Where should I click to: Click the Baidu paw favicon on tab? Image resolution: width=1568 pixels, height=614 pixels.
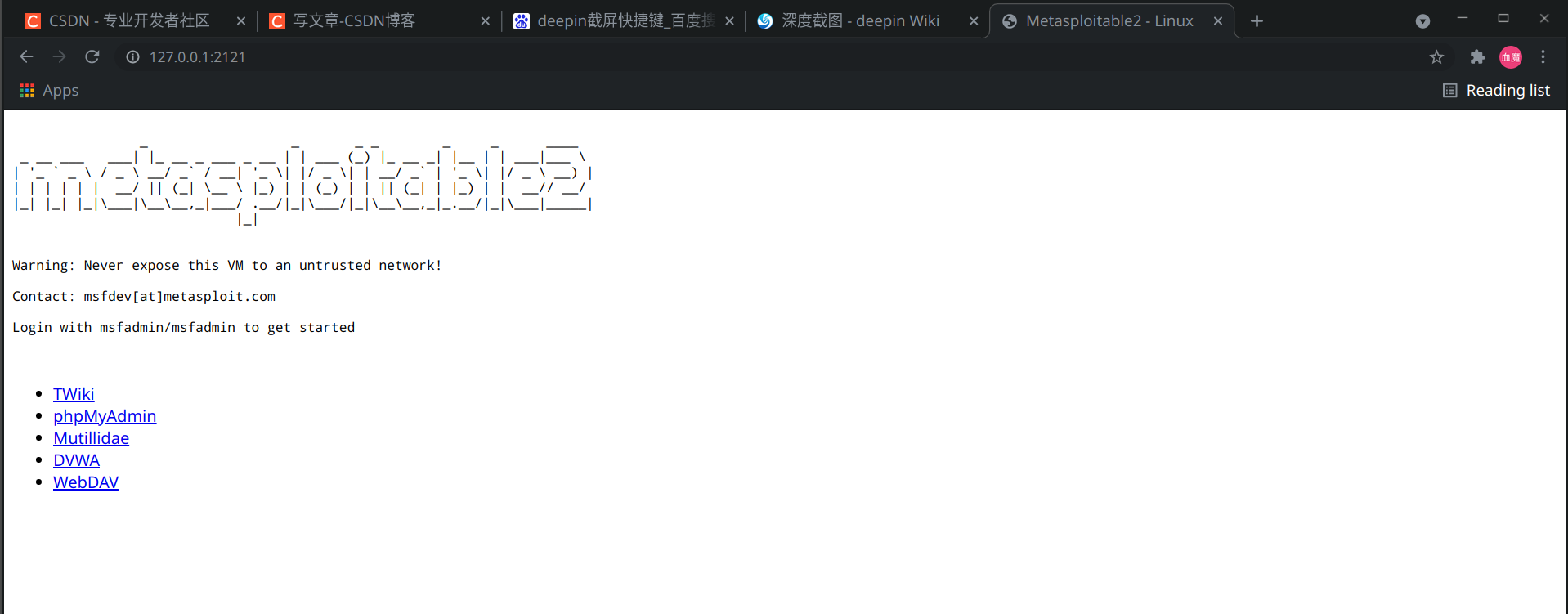pyautogui.click(x=522, y=21)
